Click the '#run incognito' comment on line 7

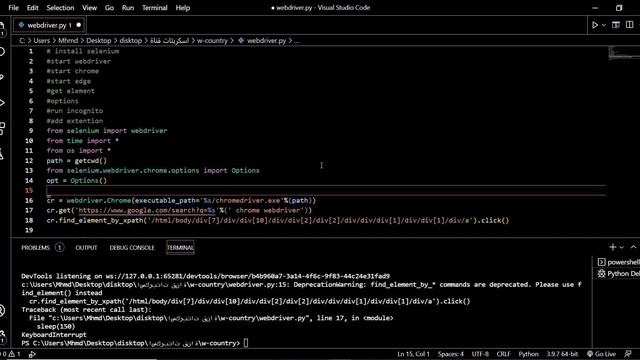pyautogui.click(x=75, y=111)
